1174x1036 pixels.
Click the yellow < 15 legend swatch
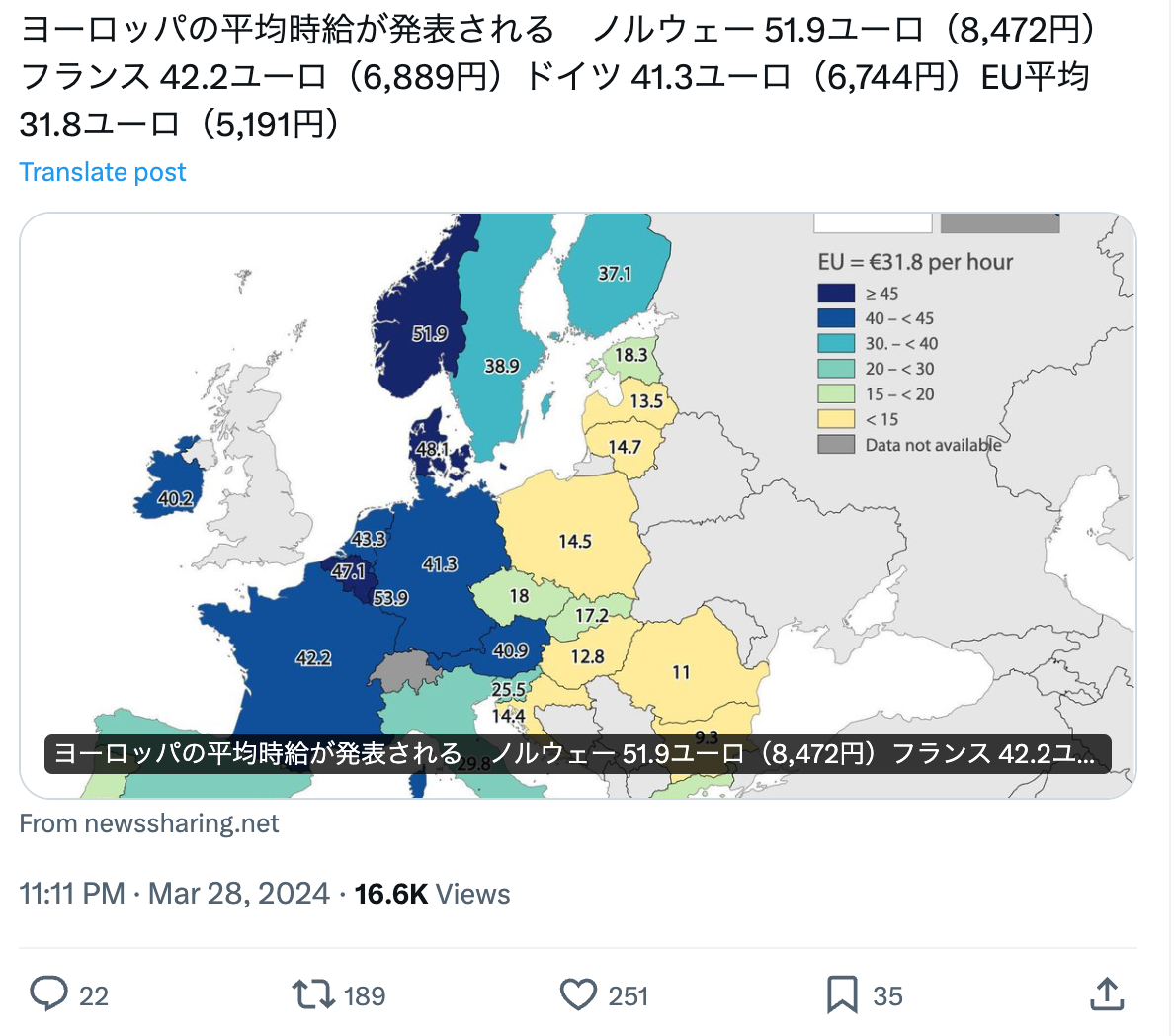click(836, 419)
